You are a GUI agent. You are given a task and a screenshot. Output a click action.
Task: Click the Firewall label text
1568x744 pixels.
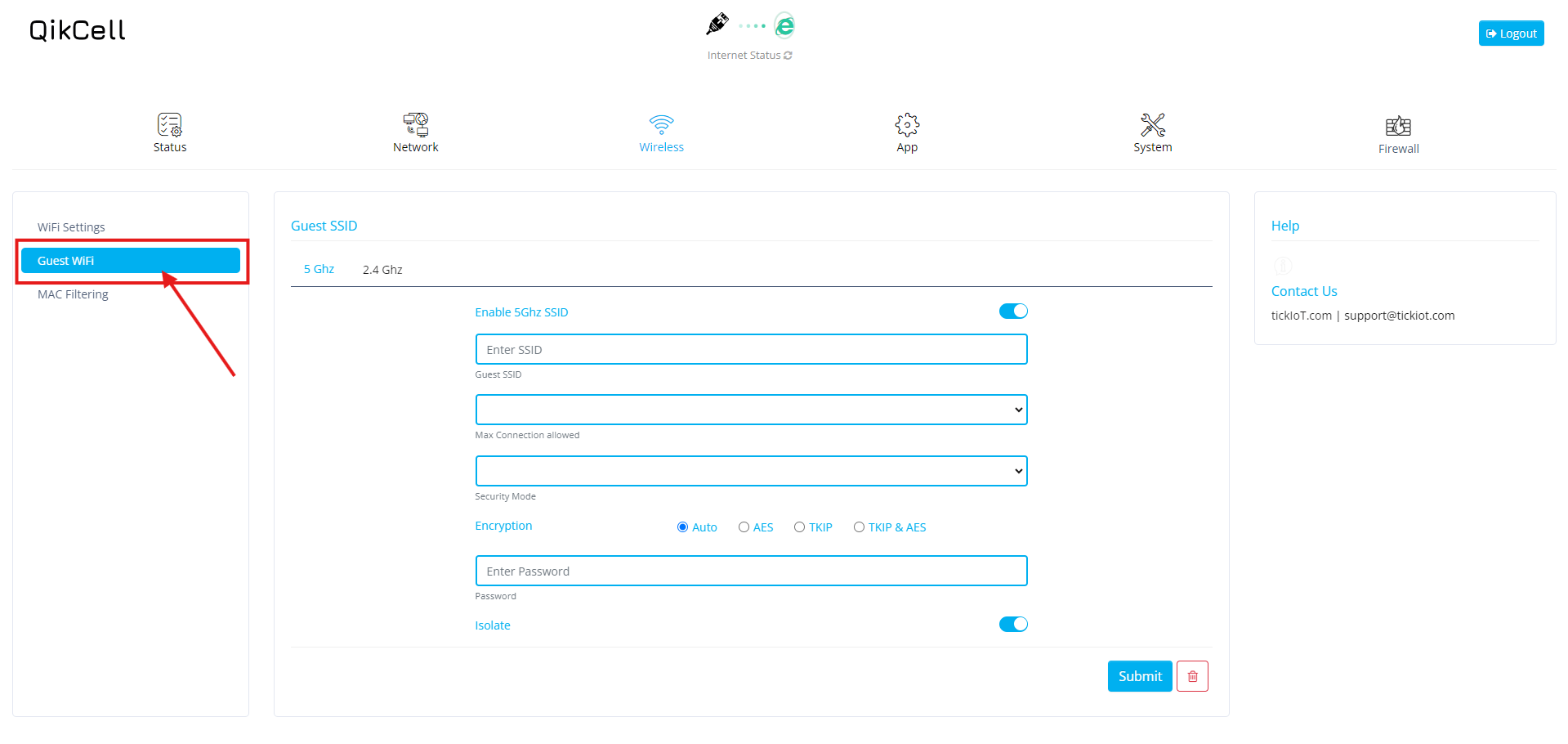click(1398, 149)
